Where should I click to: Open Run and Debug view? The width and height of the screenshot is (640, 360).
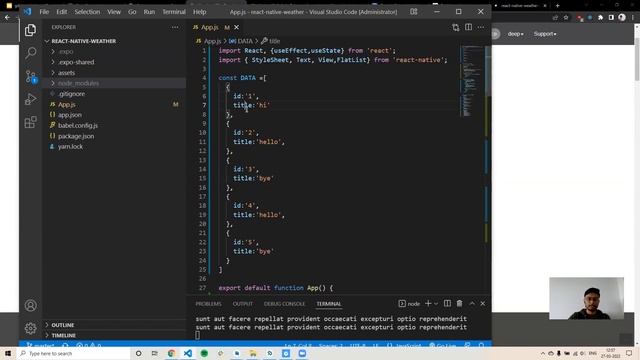tap(31, 99)
